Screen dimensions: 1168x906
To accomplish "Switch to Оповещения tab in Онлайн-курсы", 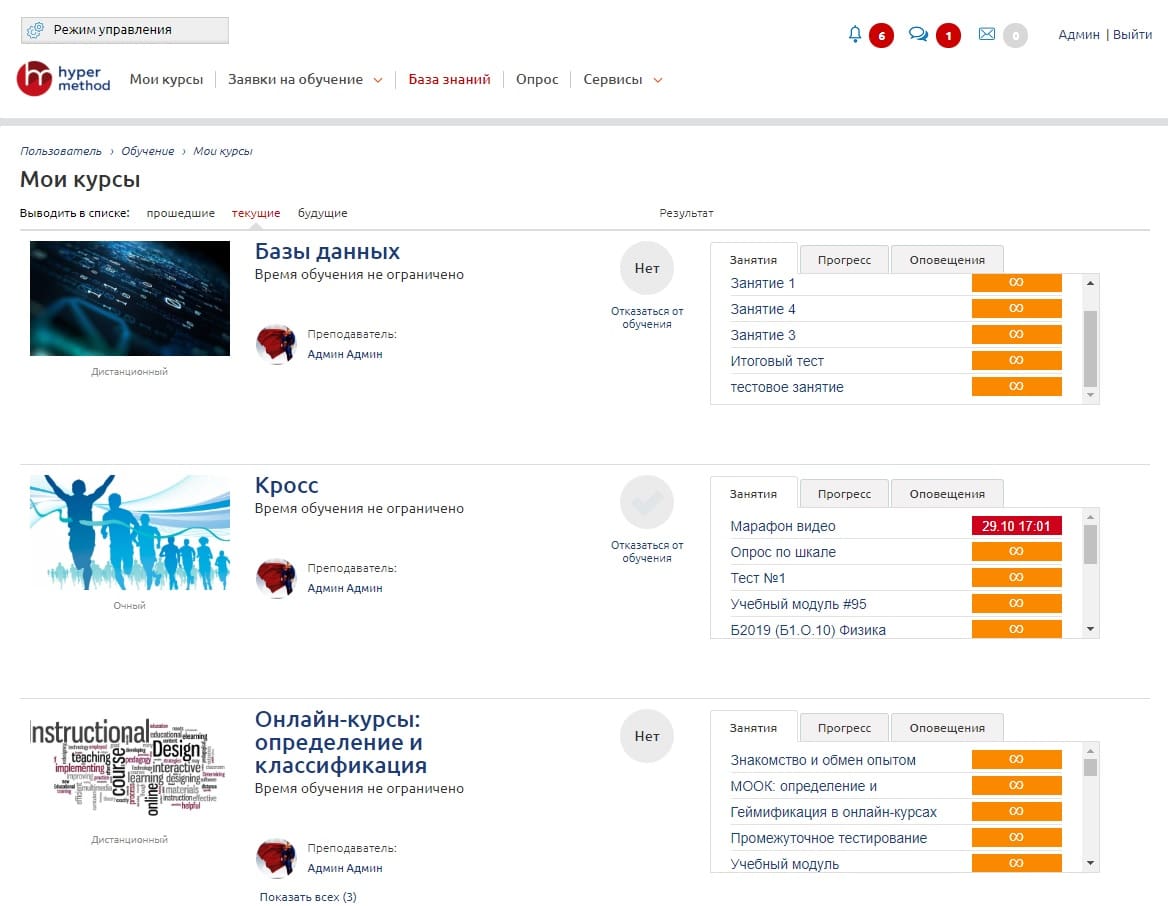I will pos(947,728).
